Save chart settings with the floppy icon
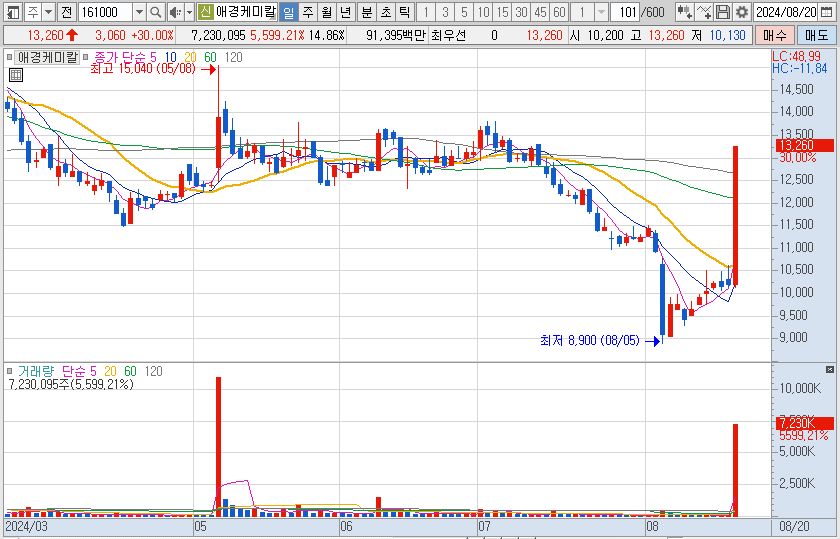The width and height of the screenshot is (840, 539). click(x=723, y=12)
